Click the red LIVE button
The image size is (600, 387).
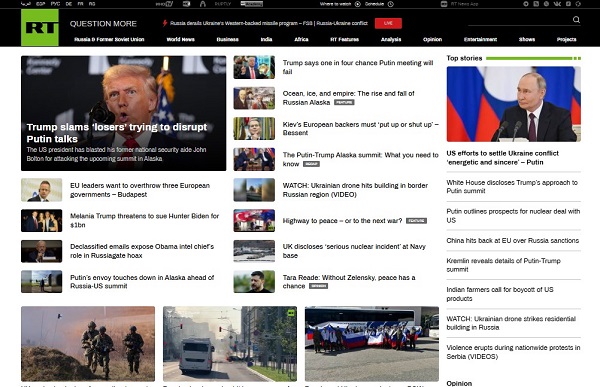[388, 23]
